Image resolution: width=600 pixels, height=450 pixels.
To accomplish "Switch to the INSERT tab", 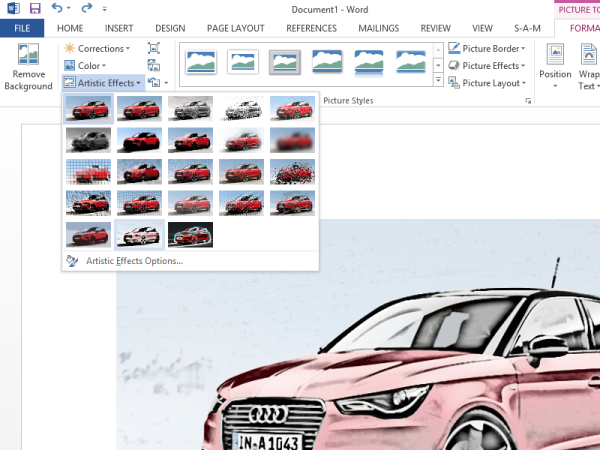I will 119,28.
